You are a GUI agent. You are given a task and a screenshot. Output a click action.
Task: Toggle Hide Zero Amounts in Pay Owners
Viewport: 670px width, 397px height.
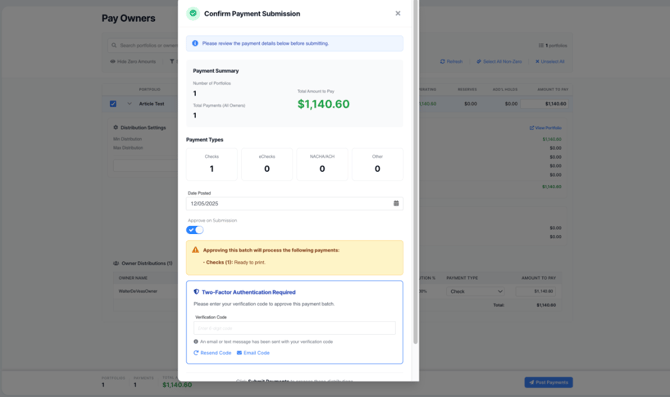tap(133, 62)
